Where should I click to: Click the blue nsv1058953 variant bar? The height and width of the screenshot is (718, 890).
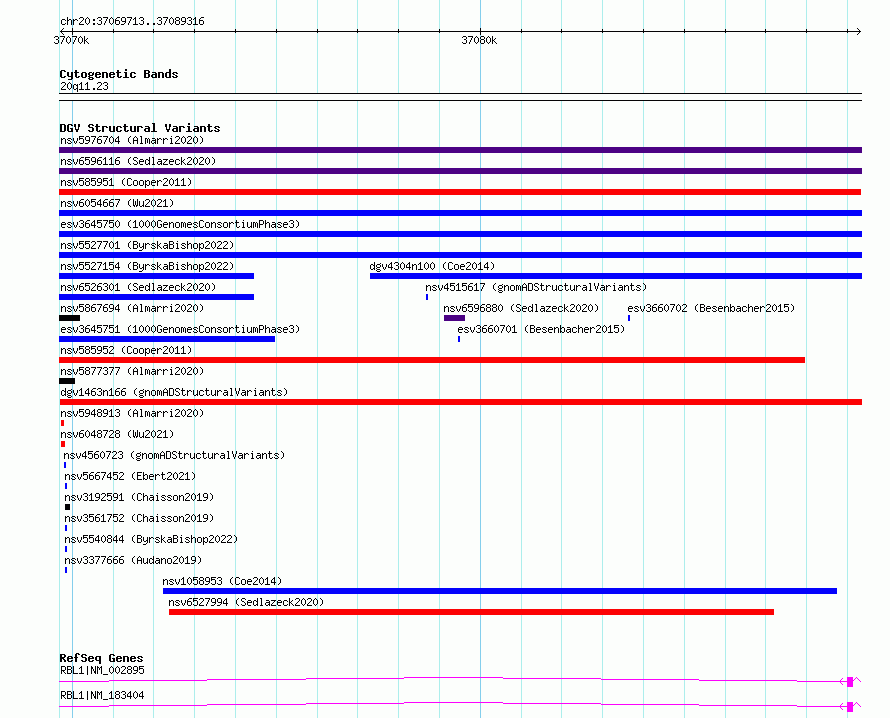point(500,591)
